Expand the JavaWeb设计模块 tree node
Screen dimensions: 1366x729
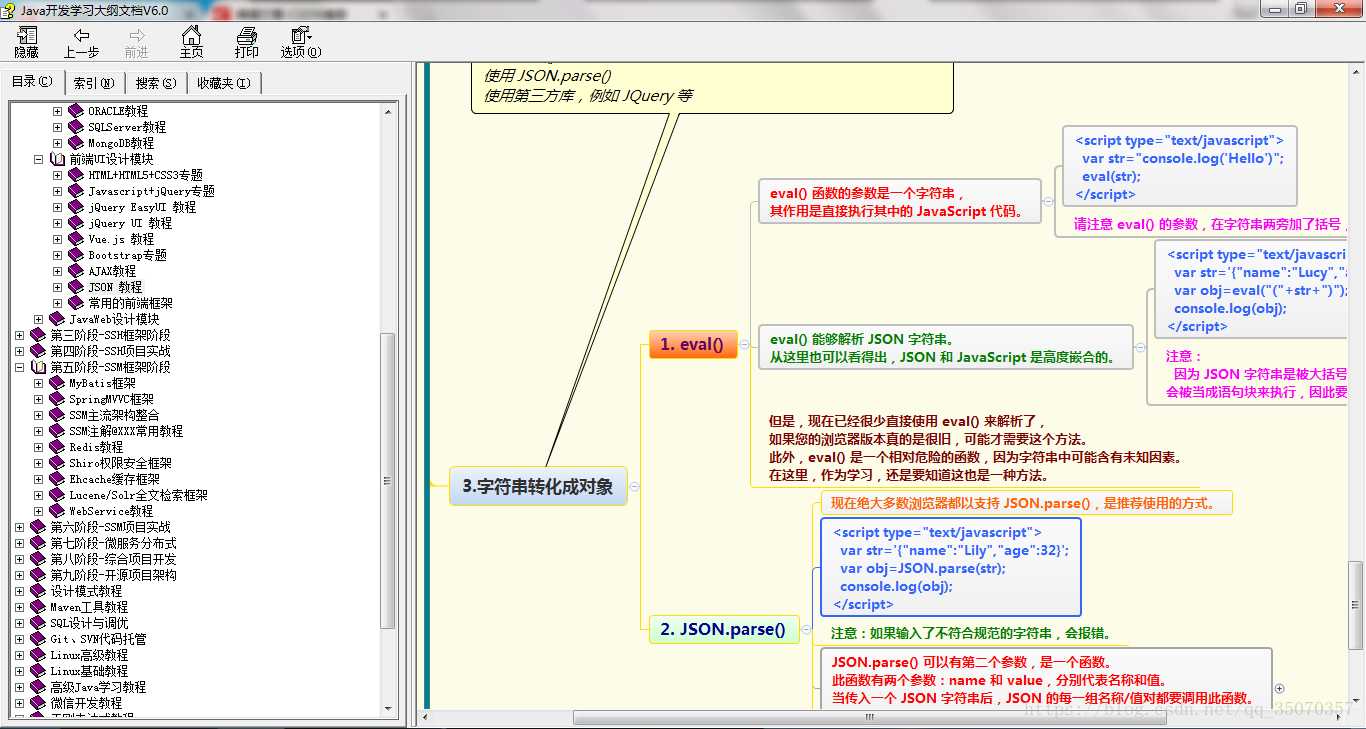[38, 319]
